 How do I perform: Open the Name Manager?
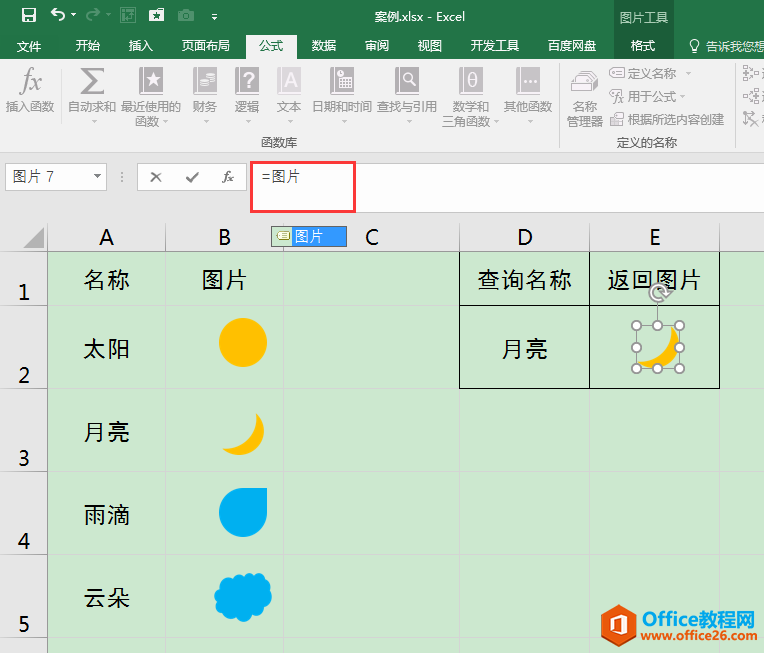coord(584,100)
